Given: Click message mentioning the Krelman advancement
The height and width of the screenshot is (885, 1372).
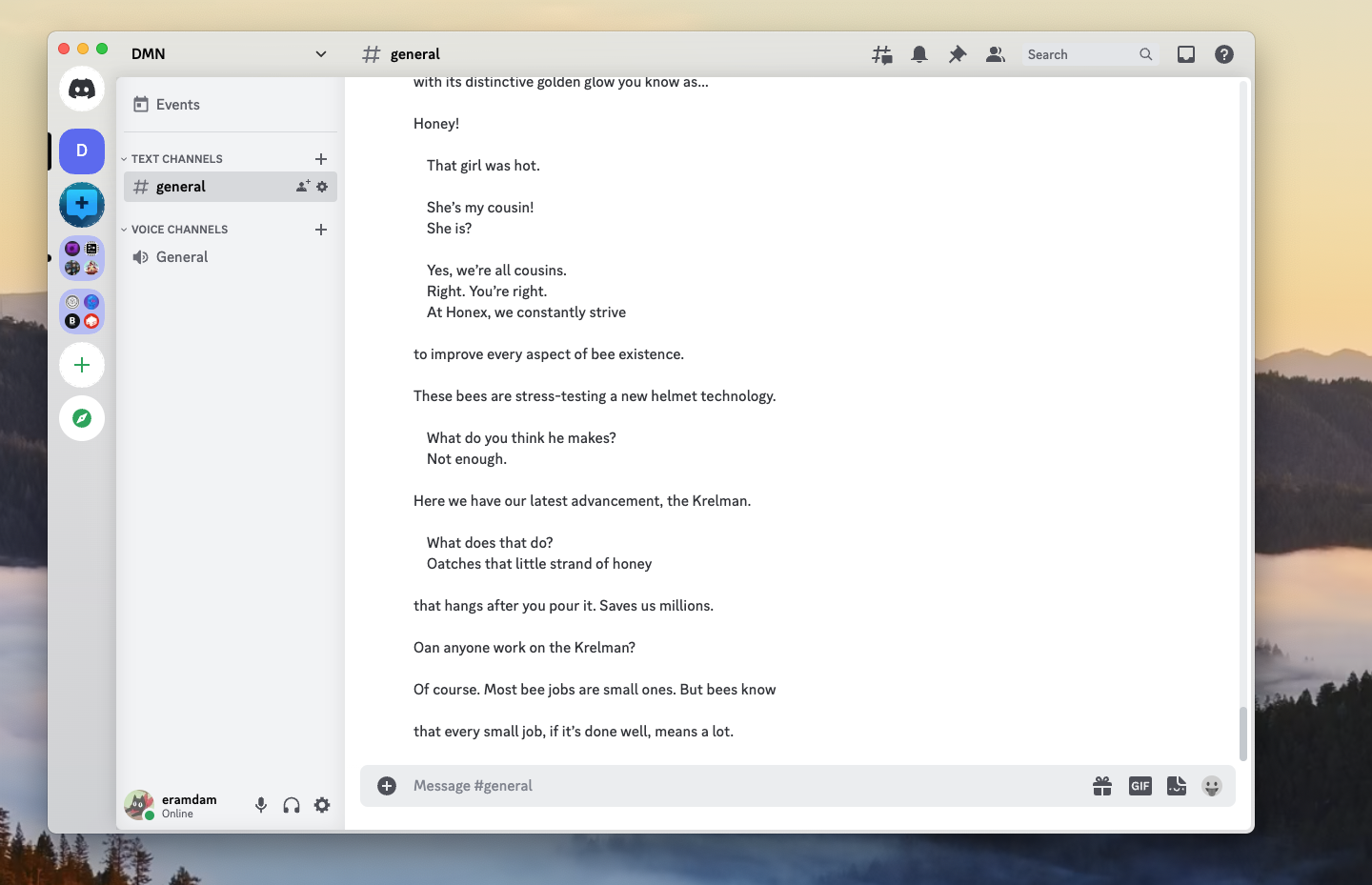Looking at the screenshot, I should pos(582,501).
